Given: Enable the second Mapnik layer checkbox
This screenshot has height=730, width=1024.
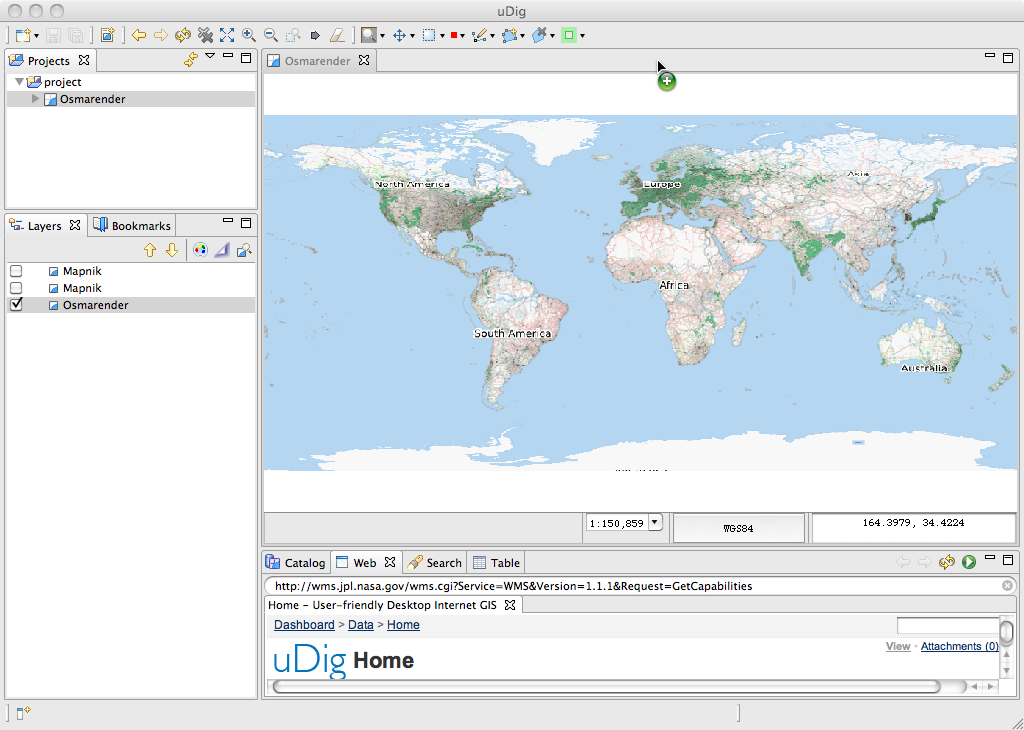Looking at the screenshot, I should [x=14, y=288].
